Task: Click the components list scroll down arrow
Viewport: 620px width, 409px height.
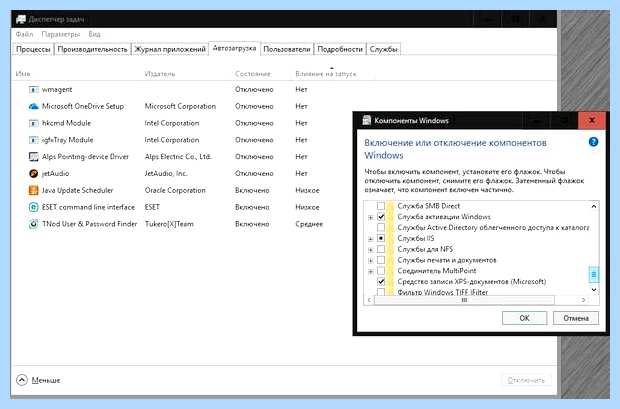Action: [594, 290]
